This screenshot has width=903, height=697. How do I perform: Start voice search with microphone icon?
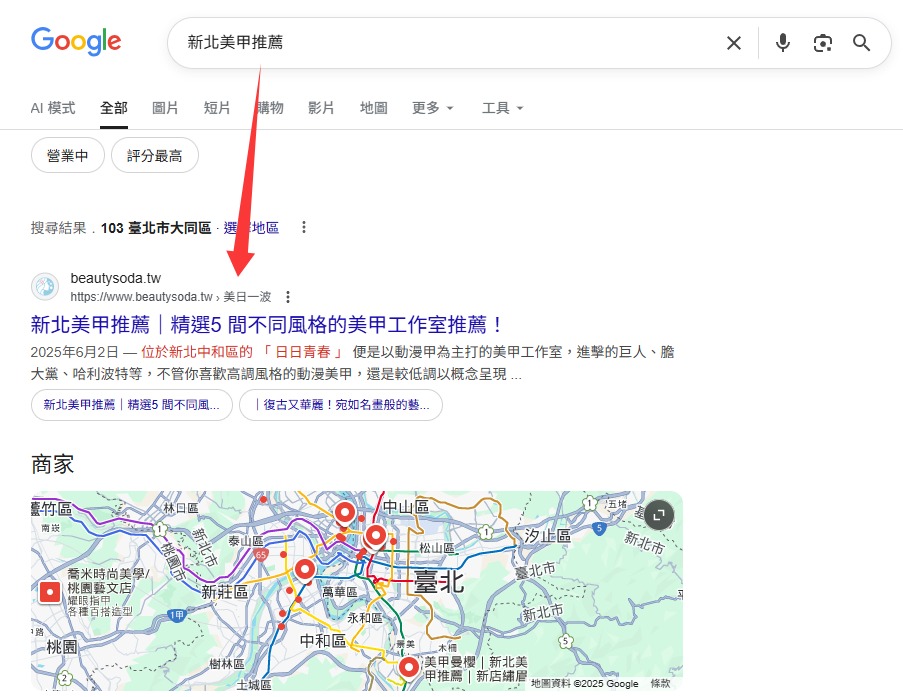coord(782,43)
